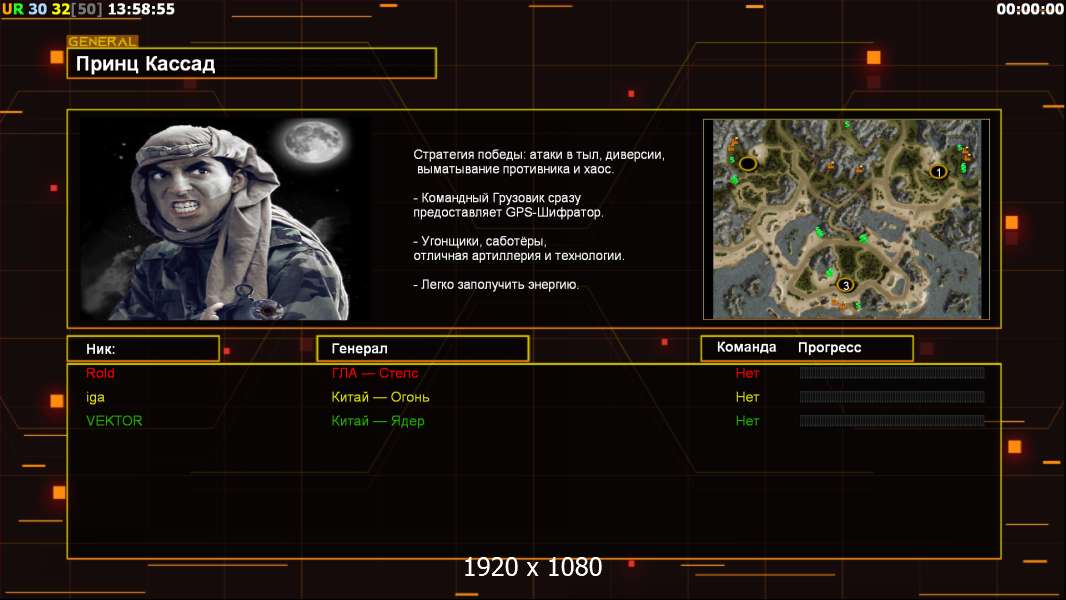Viewport: 1066px width, 600px height.
Task: Click the orange GENERAL label tag
Action: (x=103, y=41)
